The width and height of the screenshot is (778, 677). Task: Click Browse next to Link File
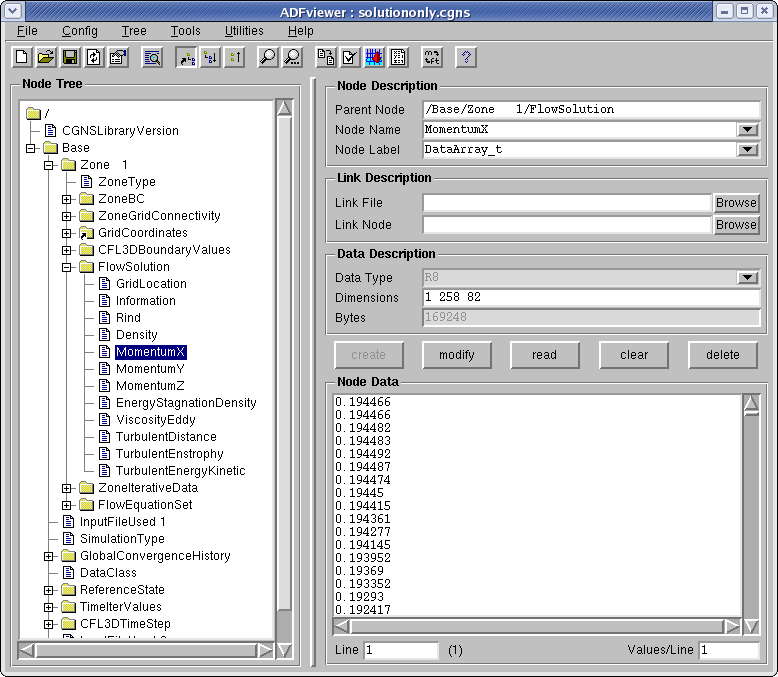pos(736,203)
